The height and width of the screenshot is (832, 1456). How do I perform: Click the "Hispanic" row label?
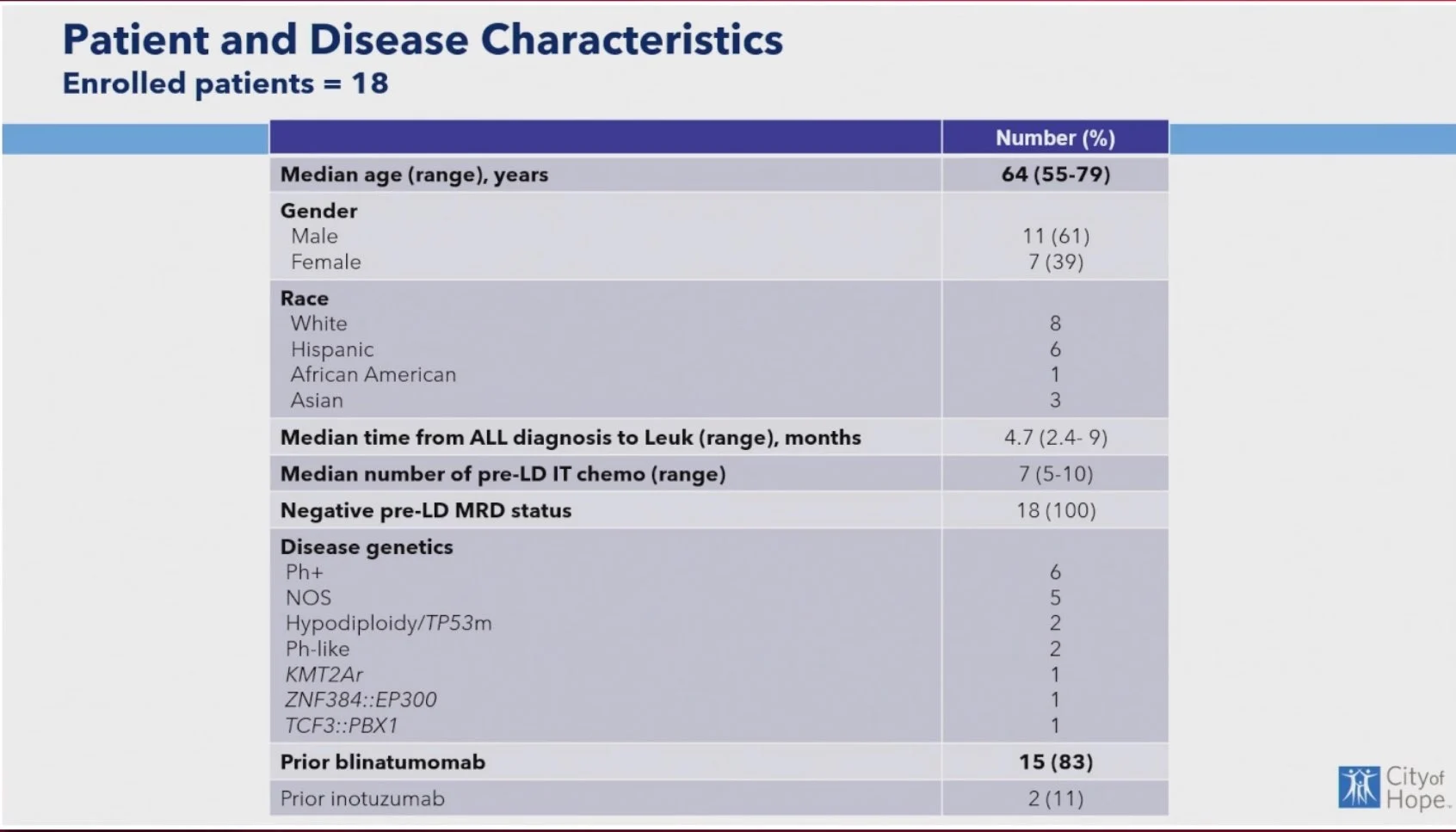pos(332,349)
